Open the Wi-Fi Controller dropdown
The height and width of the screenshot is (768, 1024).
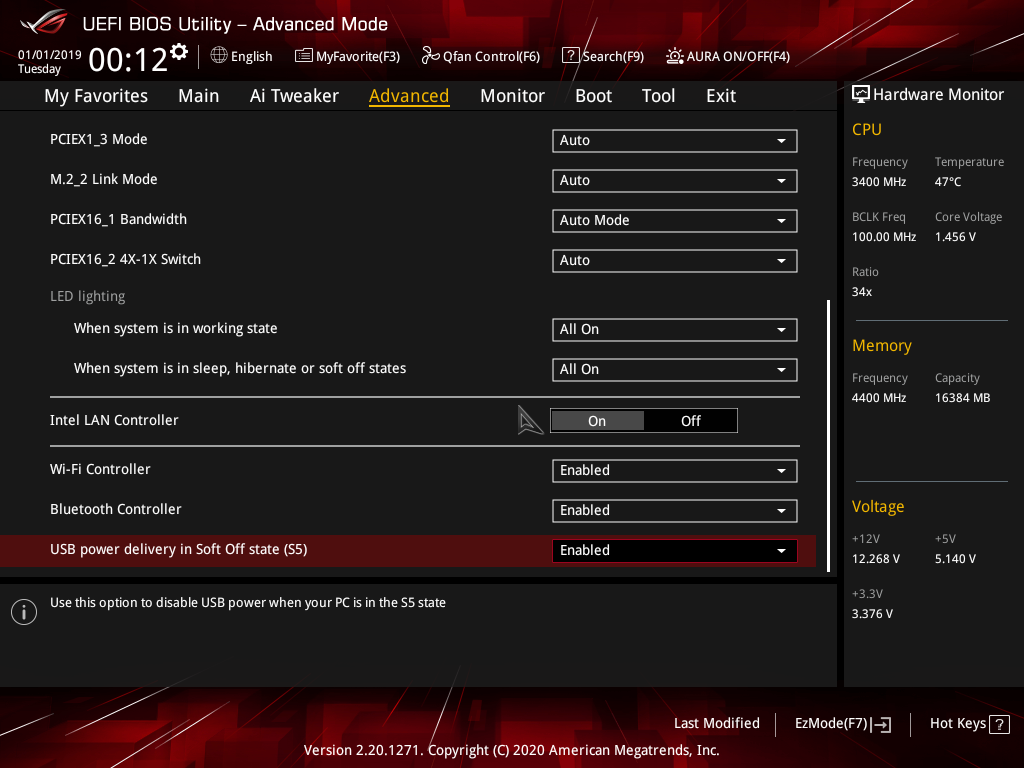point(675,471)
